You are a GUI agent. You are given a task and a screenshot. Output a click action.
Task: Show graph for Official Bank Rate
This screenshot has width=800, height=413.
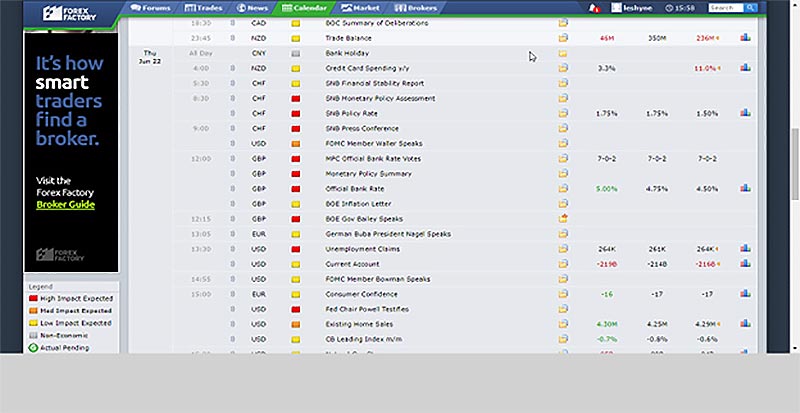click(x=745, y=188)
